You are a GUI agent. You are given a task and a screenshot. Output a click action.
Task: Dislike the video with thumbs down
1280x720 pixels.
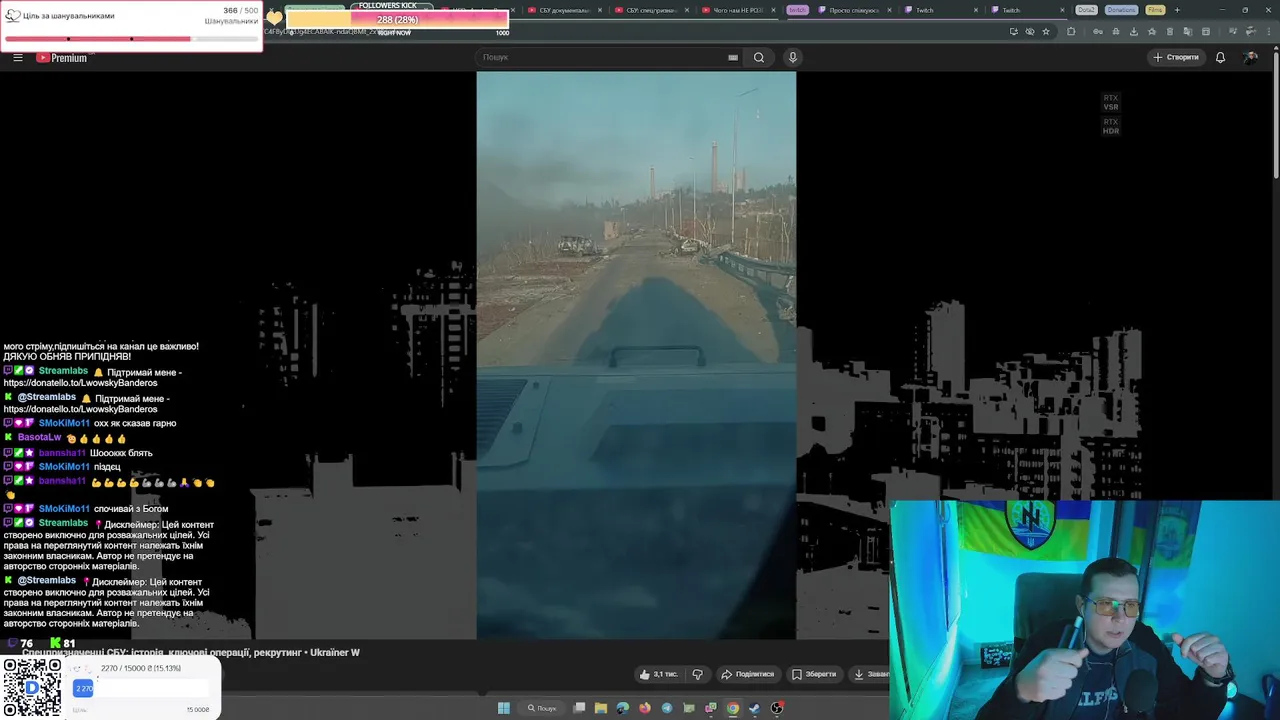(698, 674)
